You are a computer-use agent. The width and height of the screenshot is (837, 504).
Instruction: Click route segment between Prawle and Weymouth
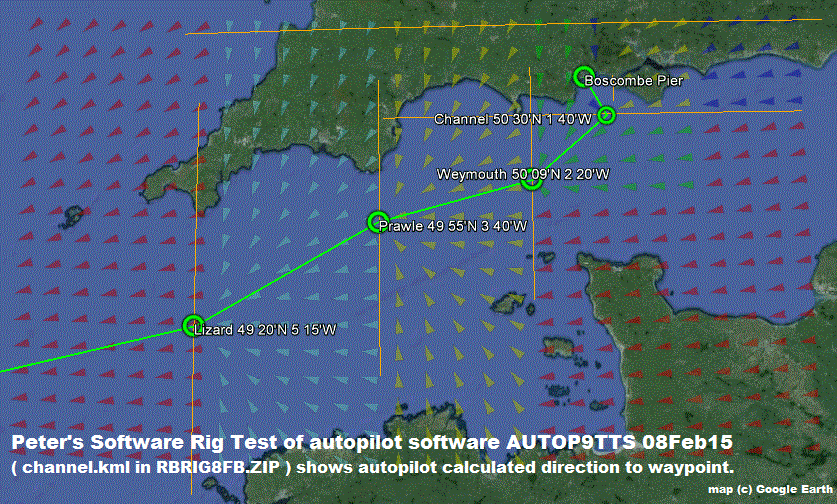pyautogui.click(x=455, y=200)
